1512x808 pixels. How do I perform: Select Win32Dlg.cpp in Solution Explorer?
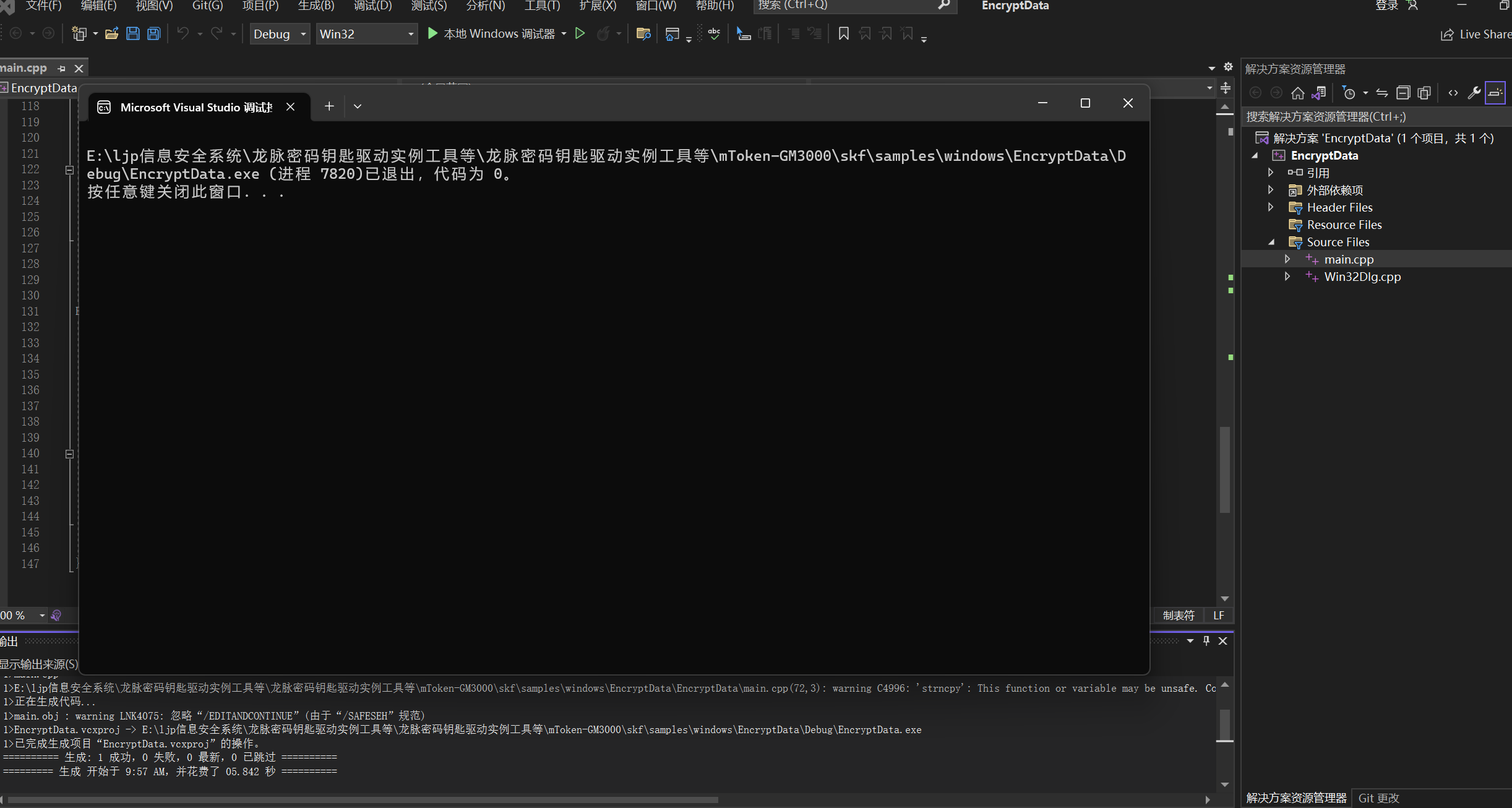[x=1362, y=277]
